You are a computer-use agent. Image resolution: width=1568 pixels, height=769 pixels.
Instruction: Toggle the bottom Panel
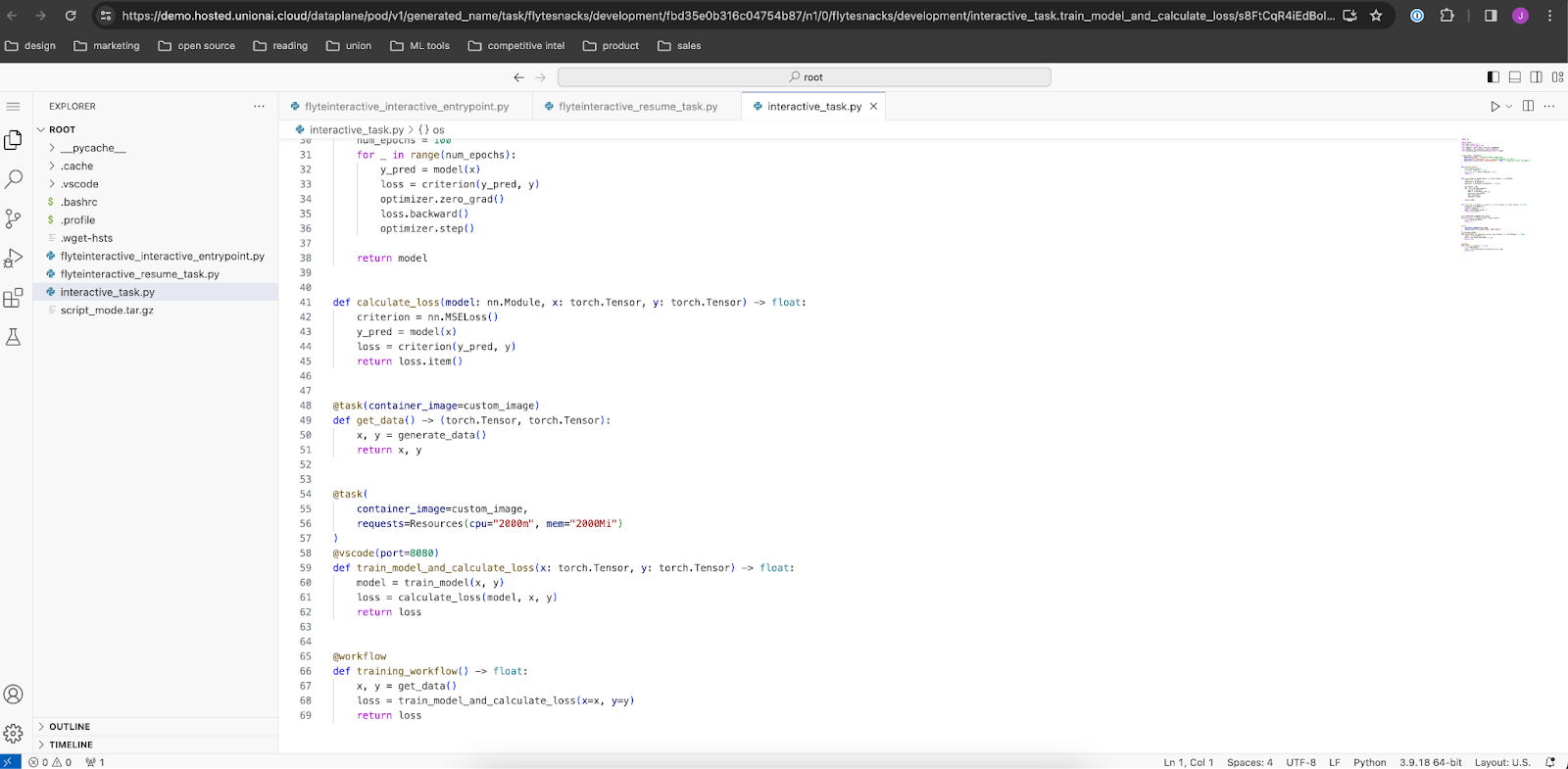[1515, 77]
